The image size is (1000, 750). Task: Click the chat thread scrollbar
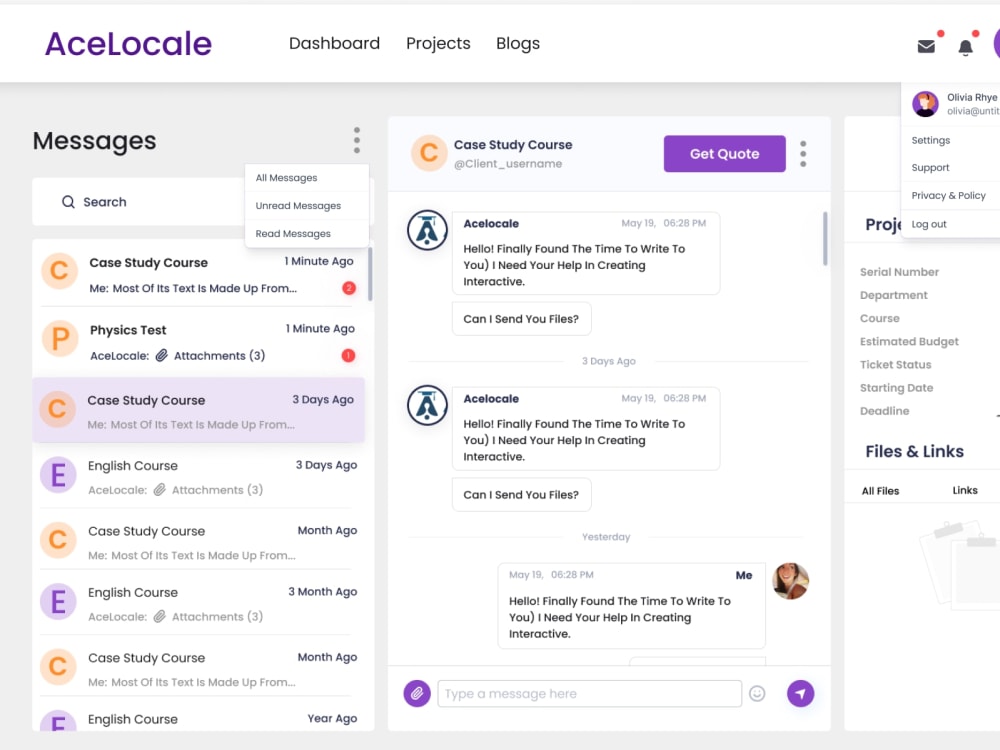point(825,239)
